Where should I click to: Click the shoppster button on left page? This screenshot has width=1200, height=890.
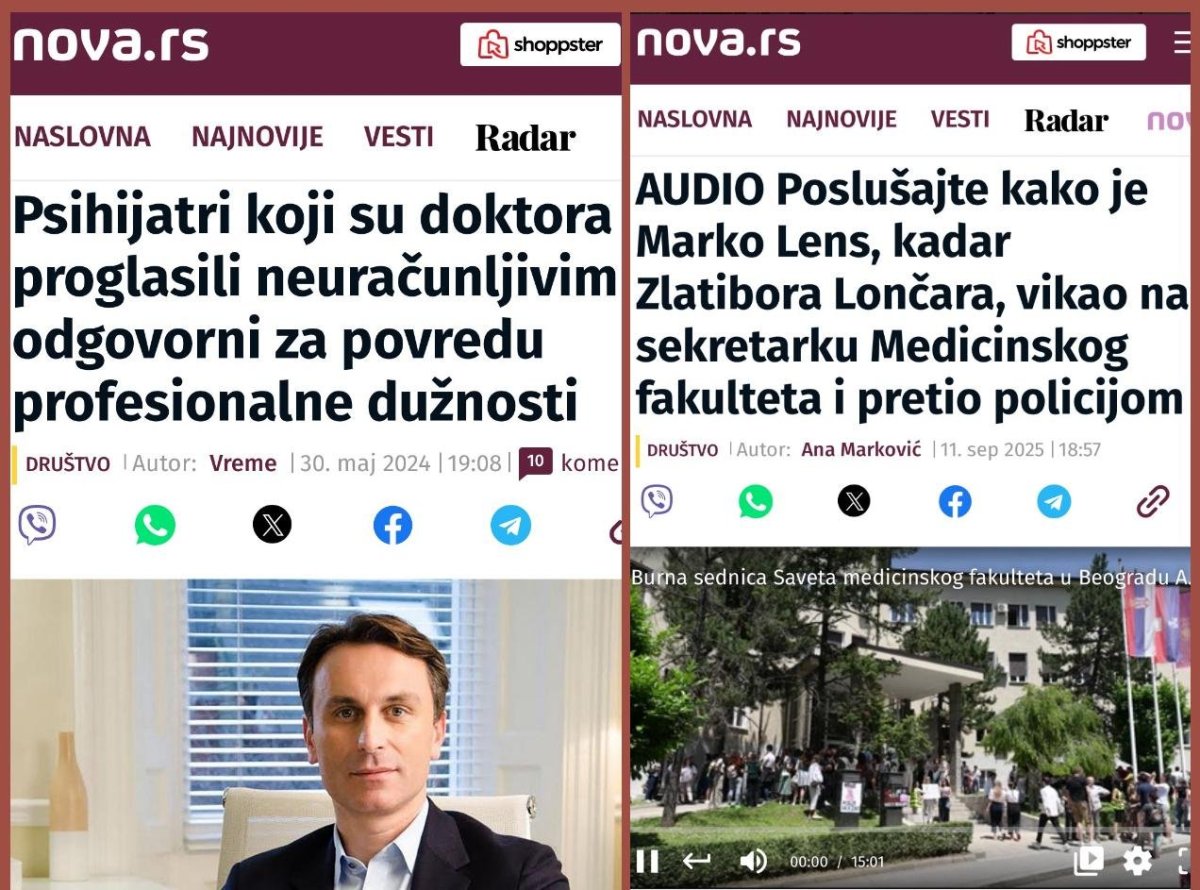click(540, 45)
